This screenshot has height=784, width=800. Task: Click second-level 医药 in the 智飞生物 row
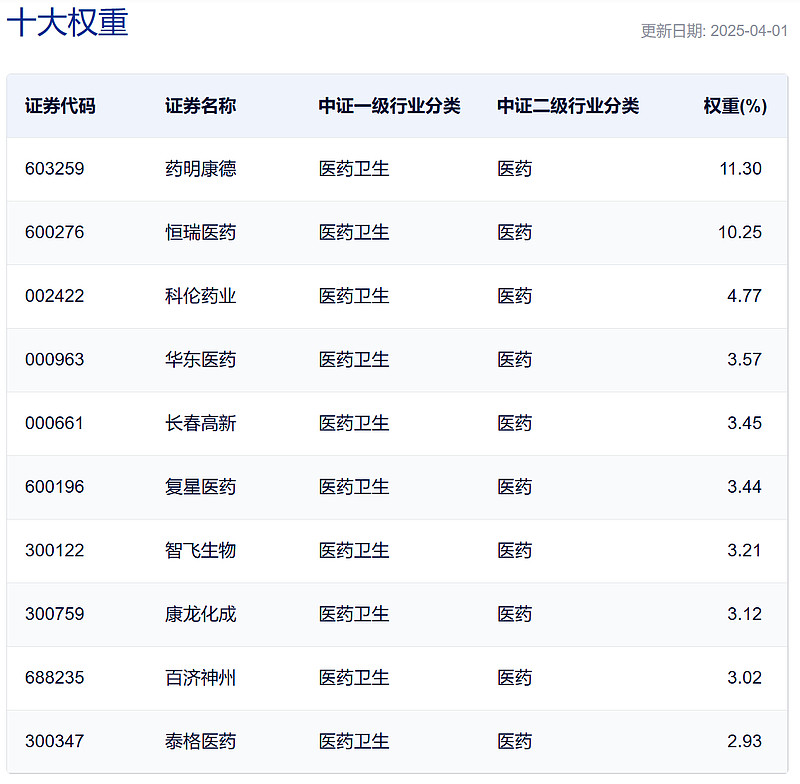515,550
